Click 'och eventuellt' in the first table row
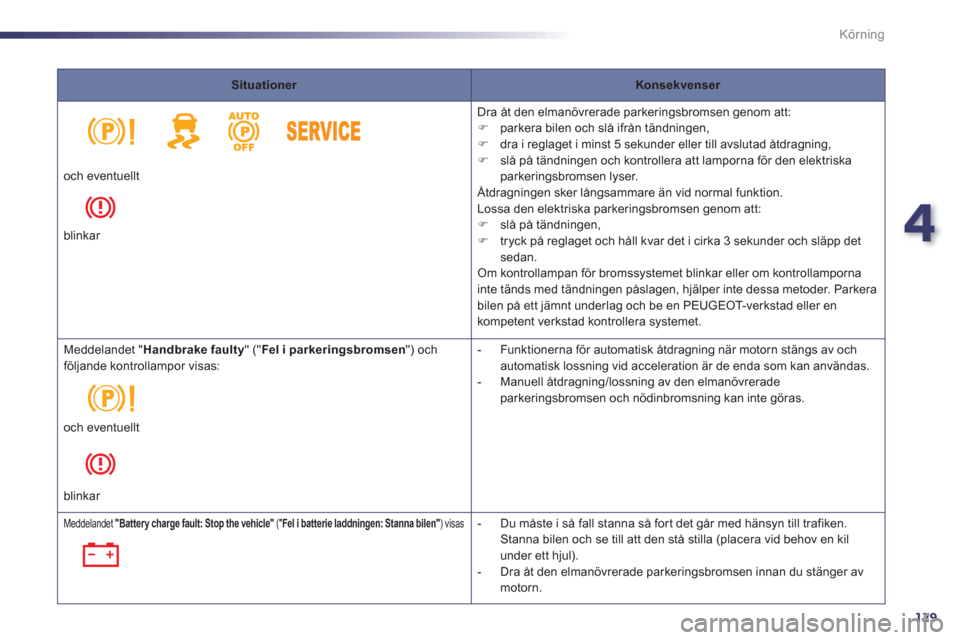This screenshot has width=960, height=640. pyautogui.click(x=102, y=176)
